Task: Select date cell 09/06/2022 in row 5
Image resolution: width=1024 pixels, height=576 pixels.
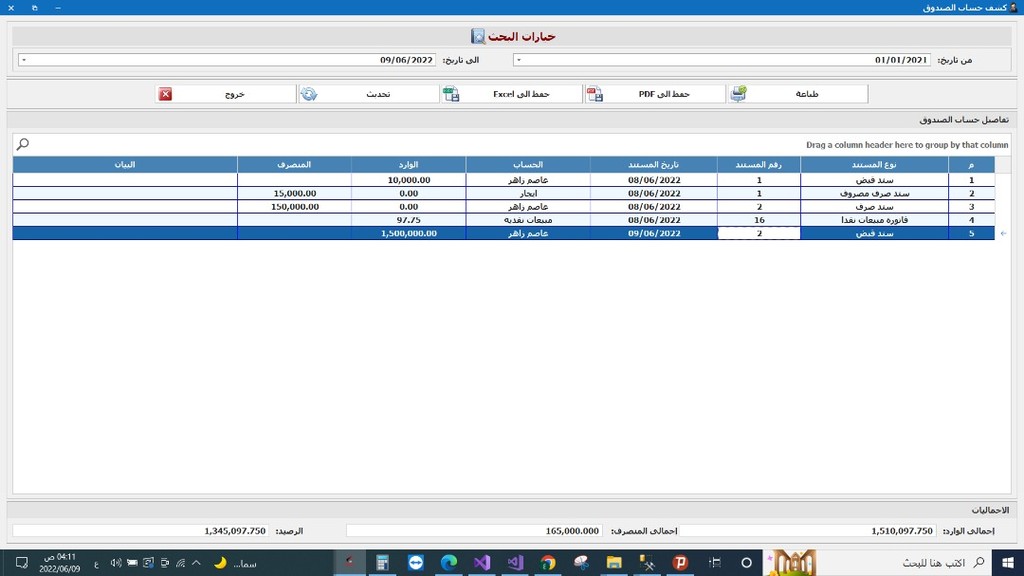Action: (653, 233)
